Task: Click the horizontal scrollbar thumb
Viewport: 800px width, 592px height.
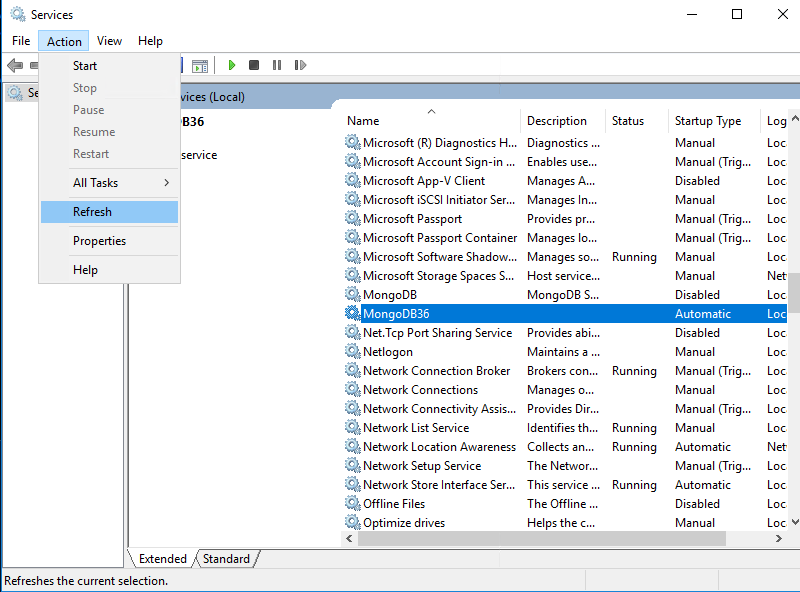Action: pyautogui.click(x=542, y=538)
